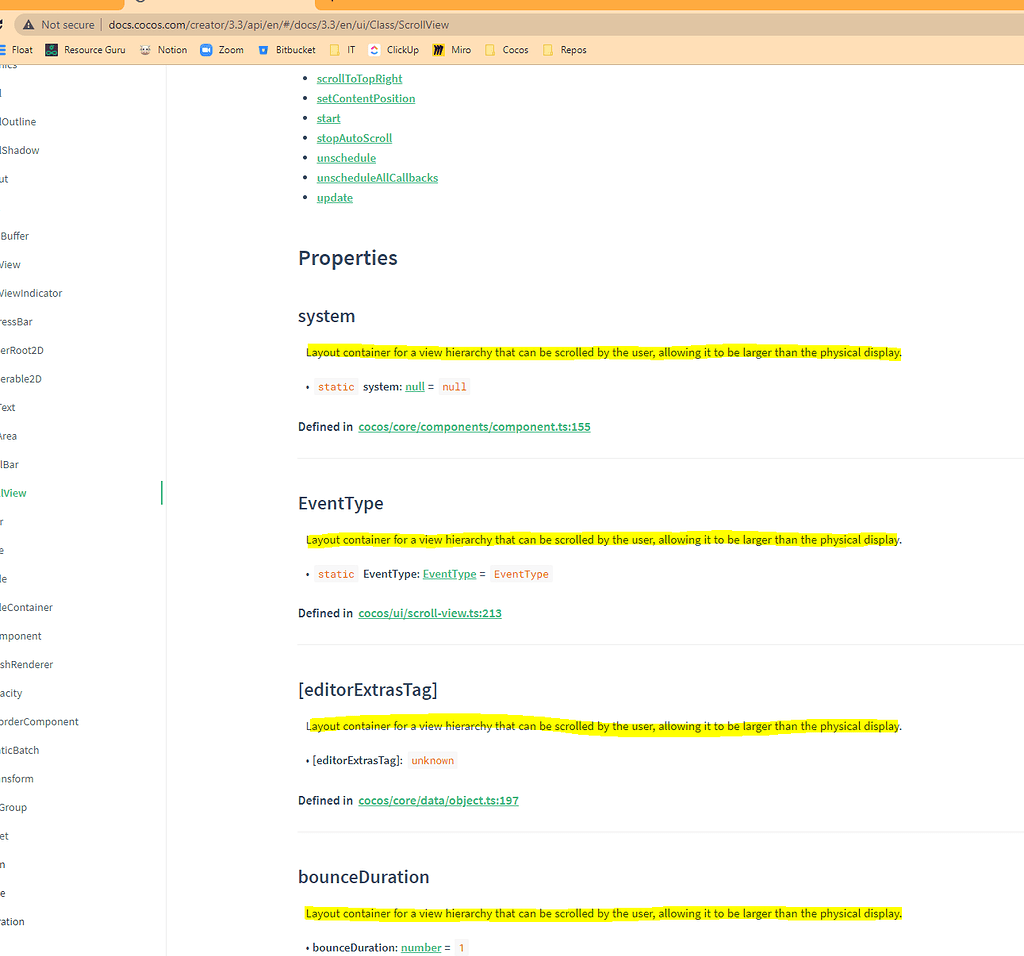Select the acity sidebar entry
This screenshot has width=1024, height=956.
click(x=11, y=693)
